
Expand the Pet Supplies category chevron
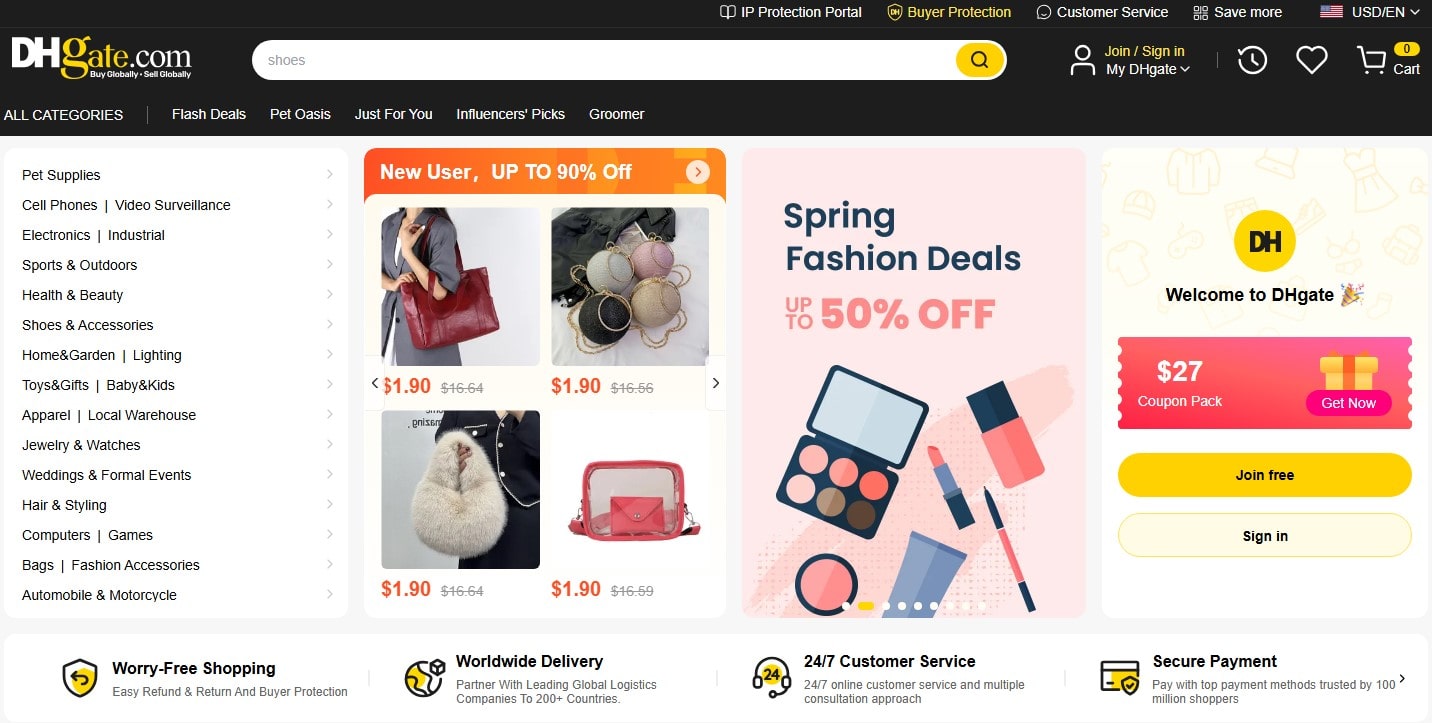pyautogui.click(x=330, y=174)
